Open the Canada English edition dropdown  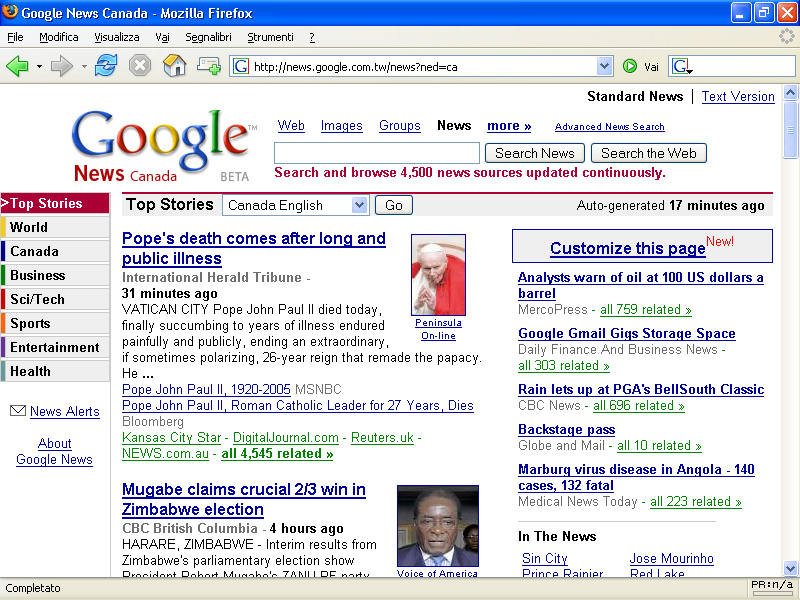pos(359,205)
